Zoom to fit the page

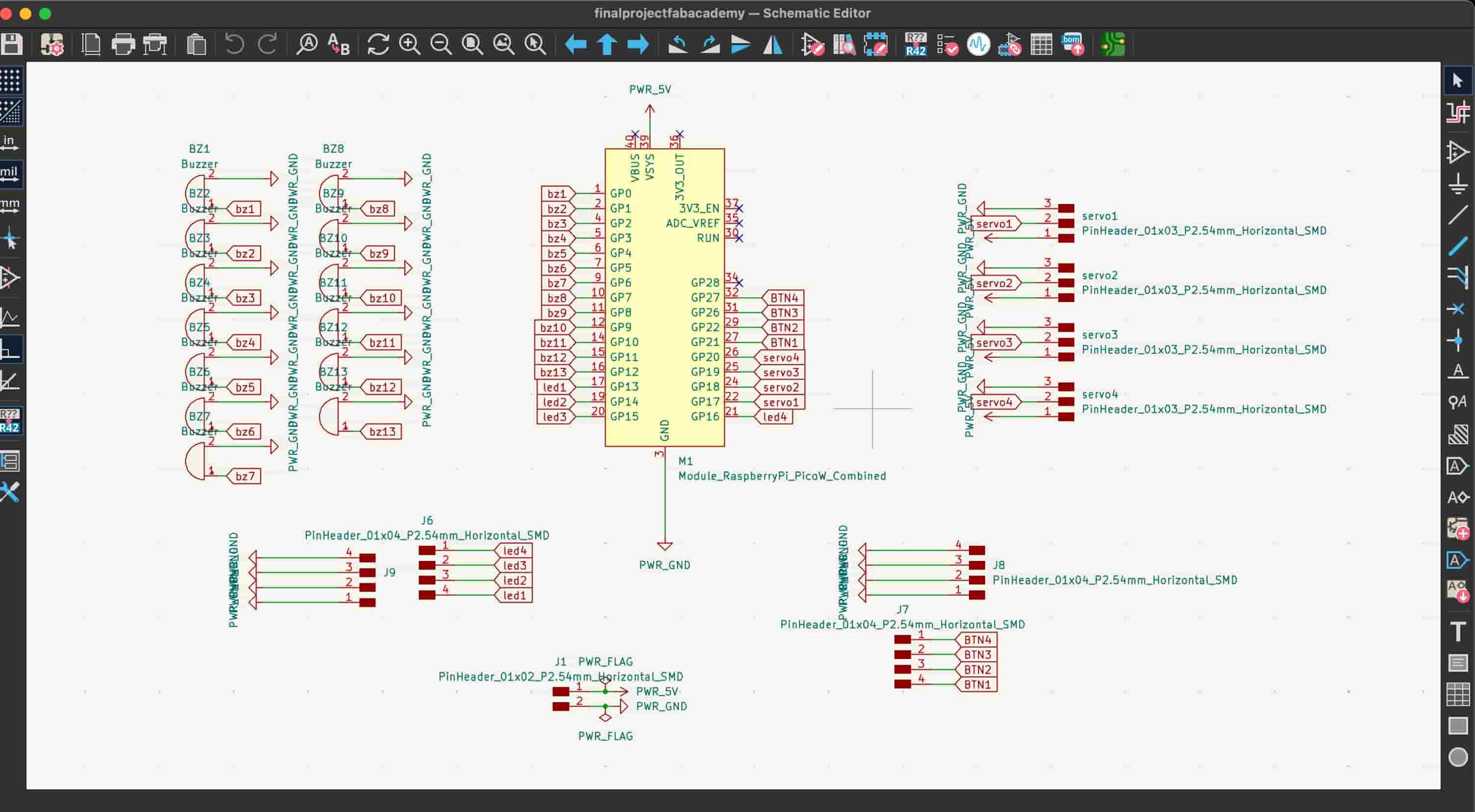[x=472, y=44]
